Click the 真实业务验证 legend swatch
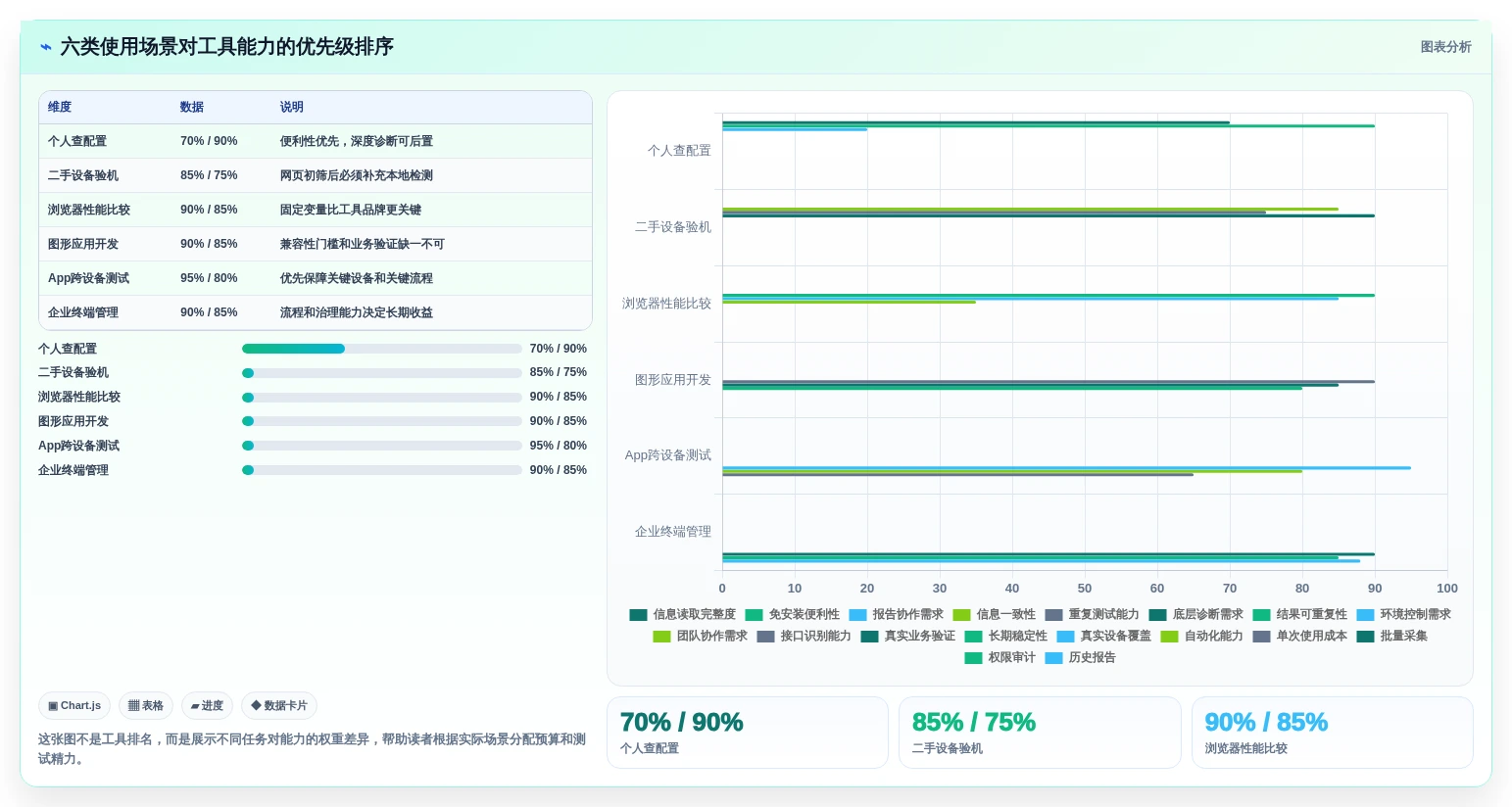 (x=869, y=637)
